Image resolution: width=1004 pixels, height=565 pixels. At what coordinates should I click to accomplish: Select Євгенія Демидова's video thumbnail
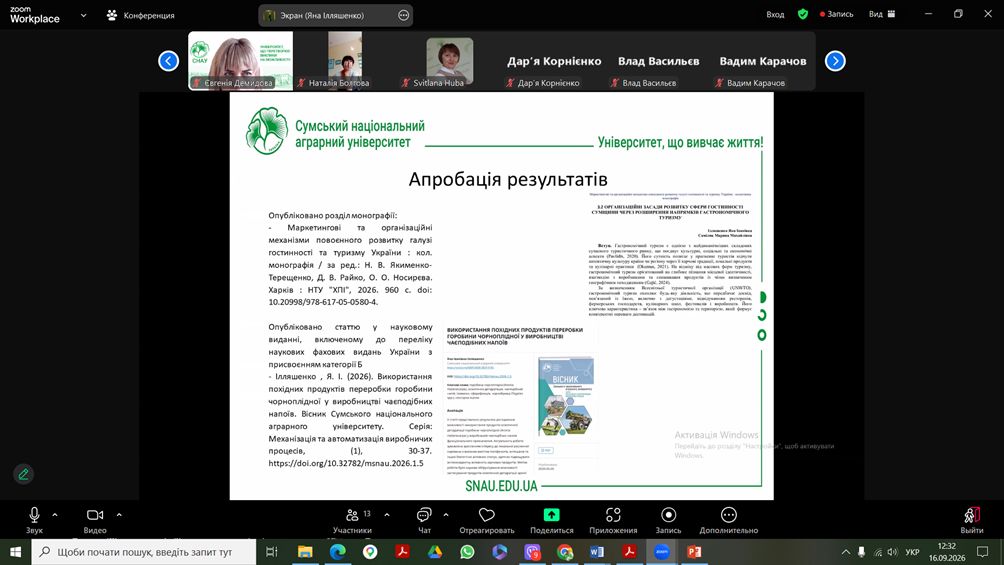point(241,61)
